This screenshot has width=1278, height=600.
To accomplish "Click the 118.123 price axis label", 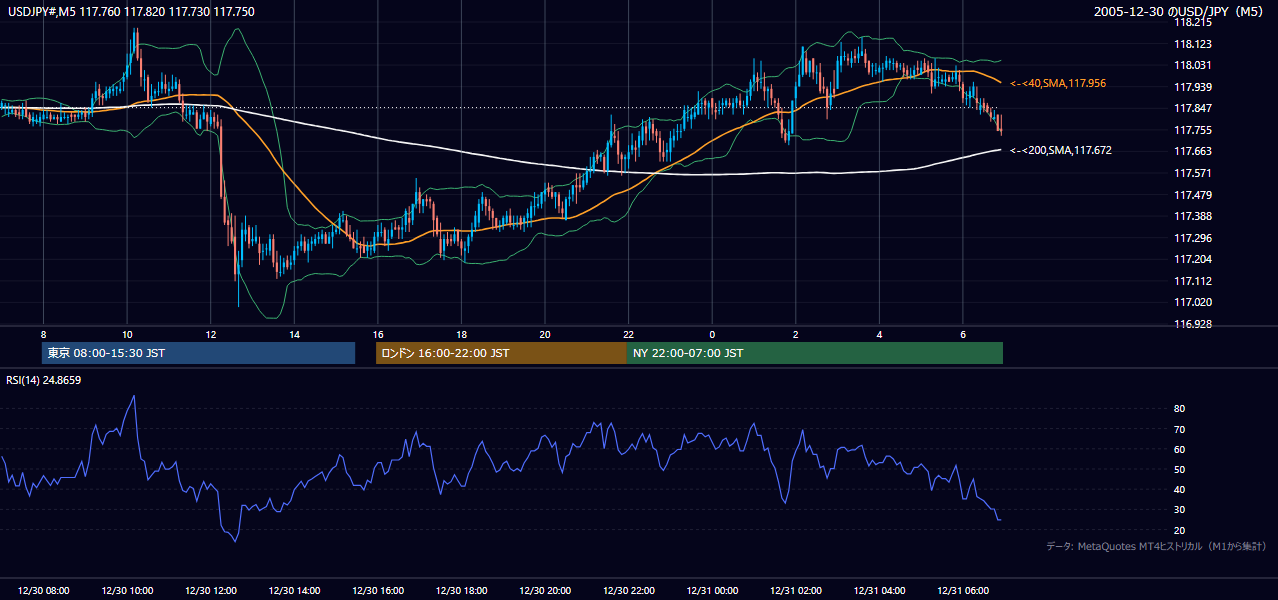I will click(x=1192, y=44).
